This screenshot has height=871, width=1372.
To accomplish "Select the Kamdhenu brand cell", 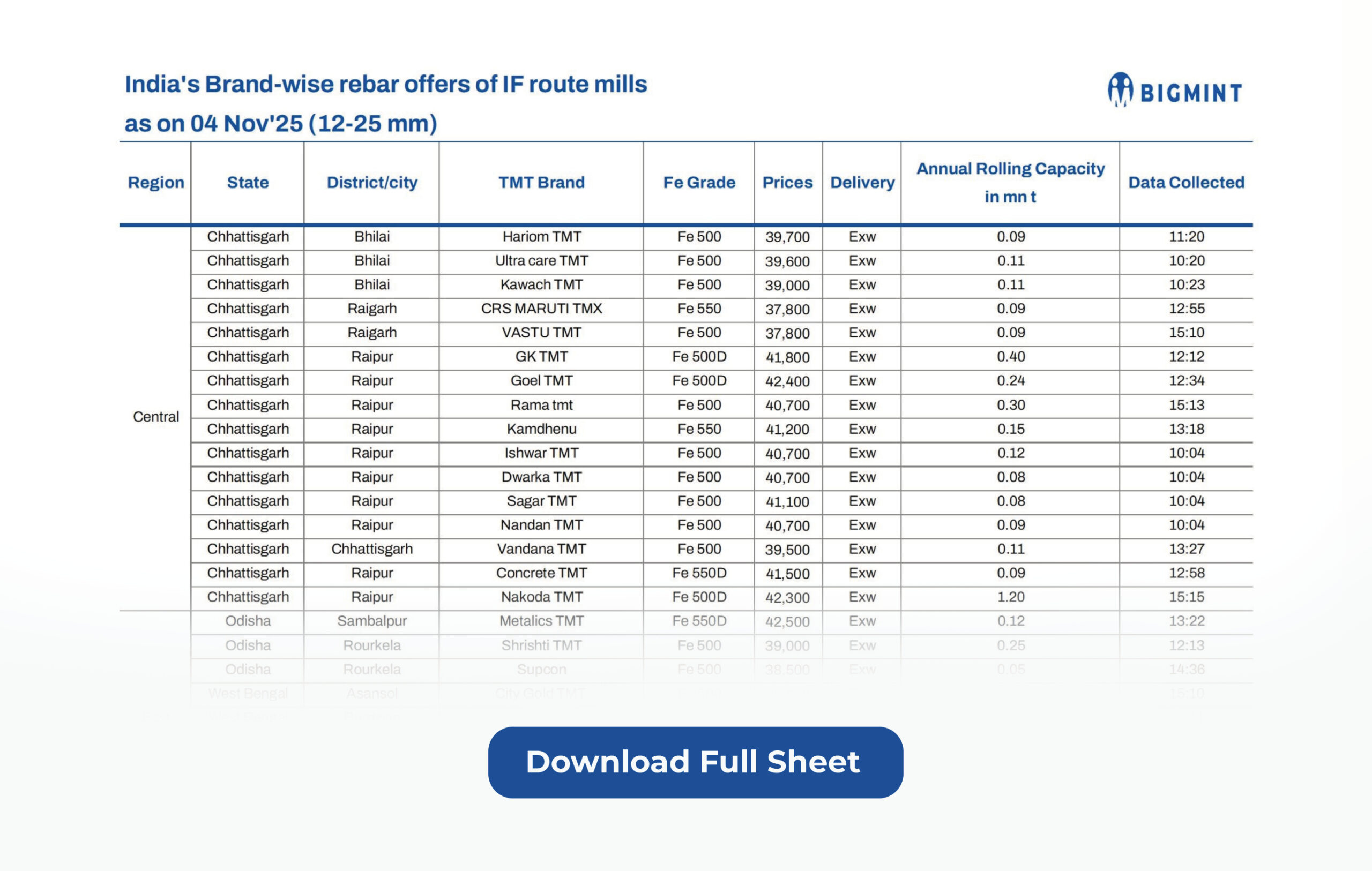I will (541, 429).
